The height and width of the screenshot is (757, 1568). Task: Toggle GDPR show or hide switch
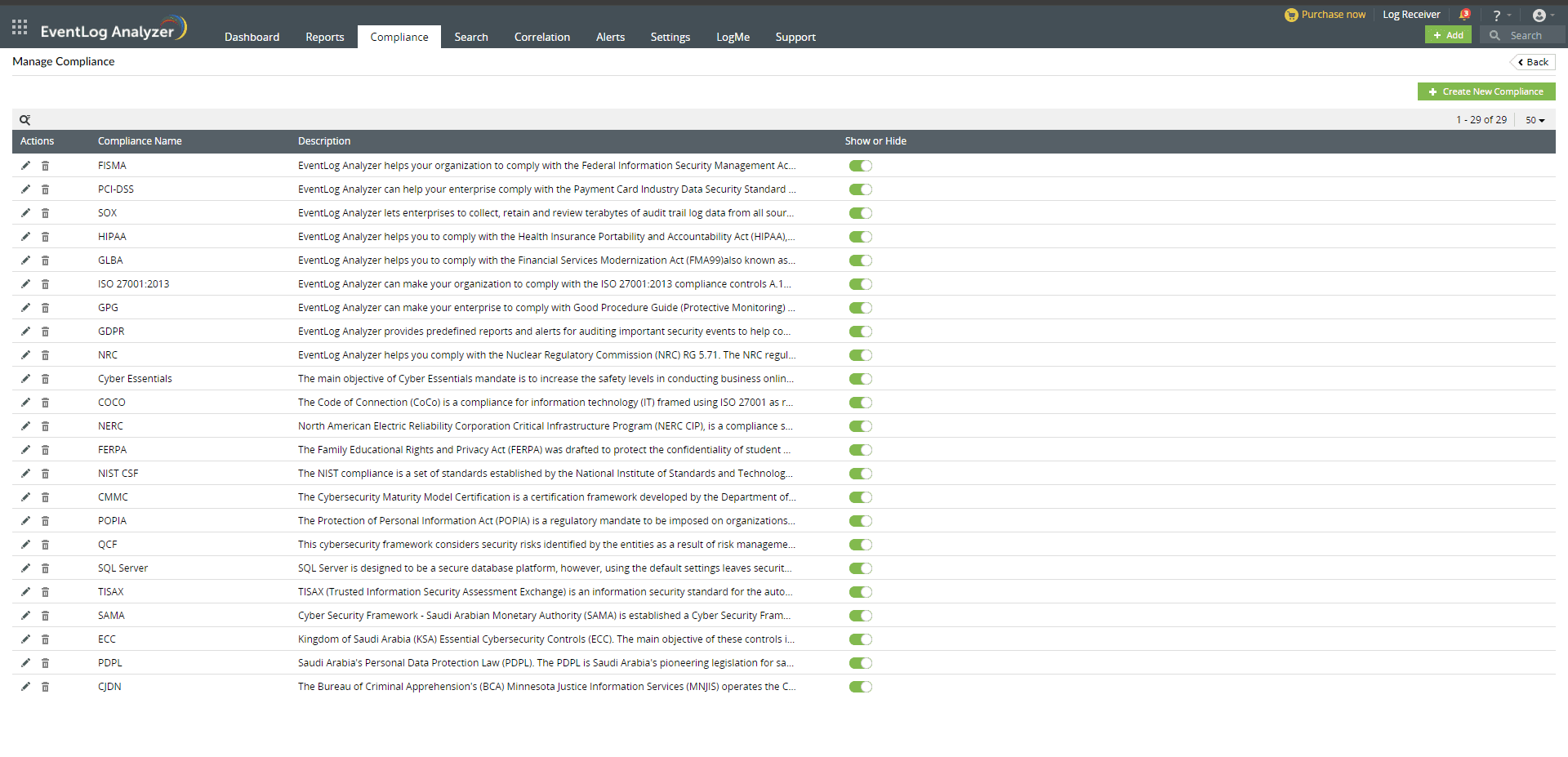click(861, 332)
